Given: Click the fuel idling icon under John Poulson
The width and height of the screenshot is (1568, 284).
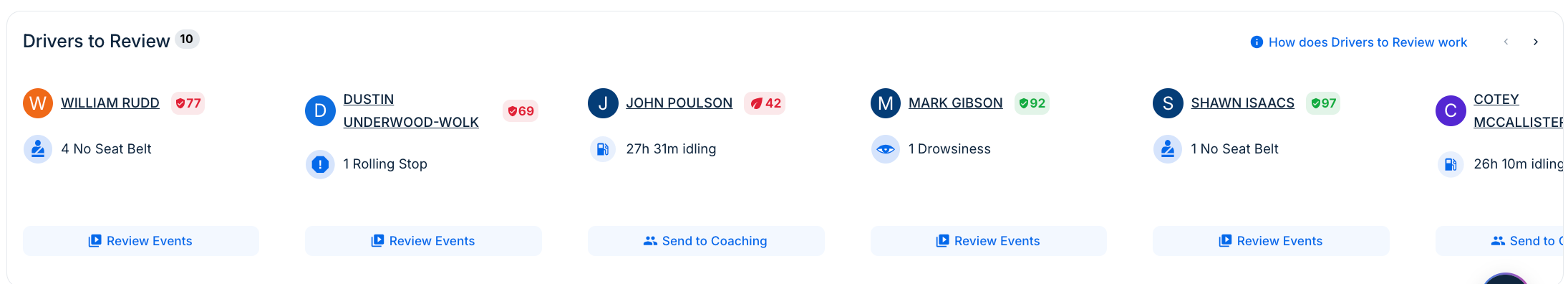Looking at the screenshot, I should [x=603, y=149].
